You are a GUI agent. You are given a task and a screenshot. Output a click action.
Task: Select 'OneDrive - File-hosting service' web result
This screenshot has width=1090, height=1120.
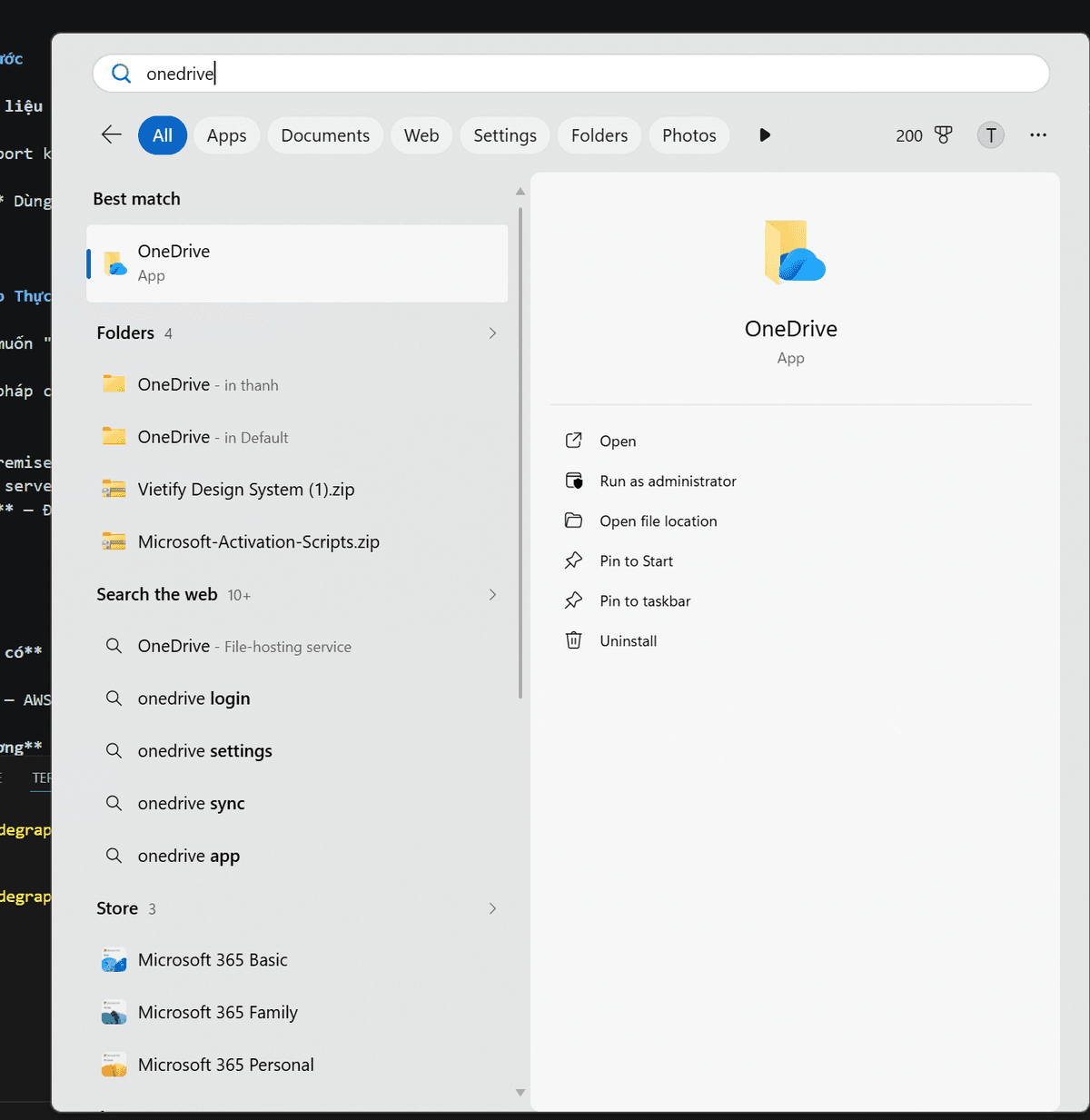tap(297, 646)
